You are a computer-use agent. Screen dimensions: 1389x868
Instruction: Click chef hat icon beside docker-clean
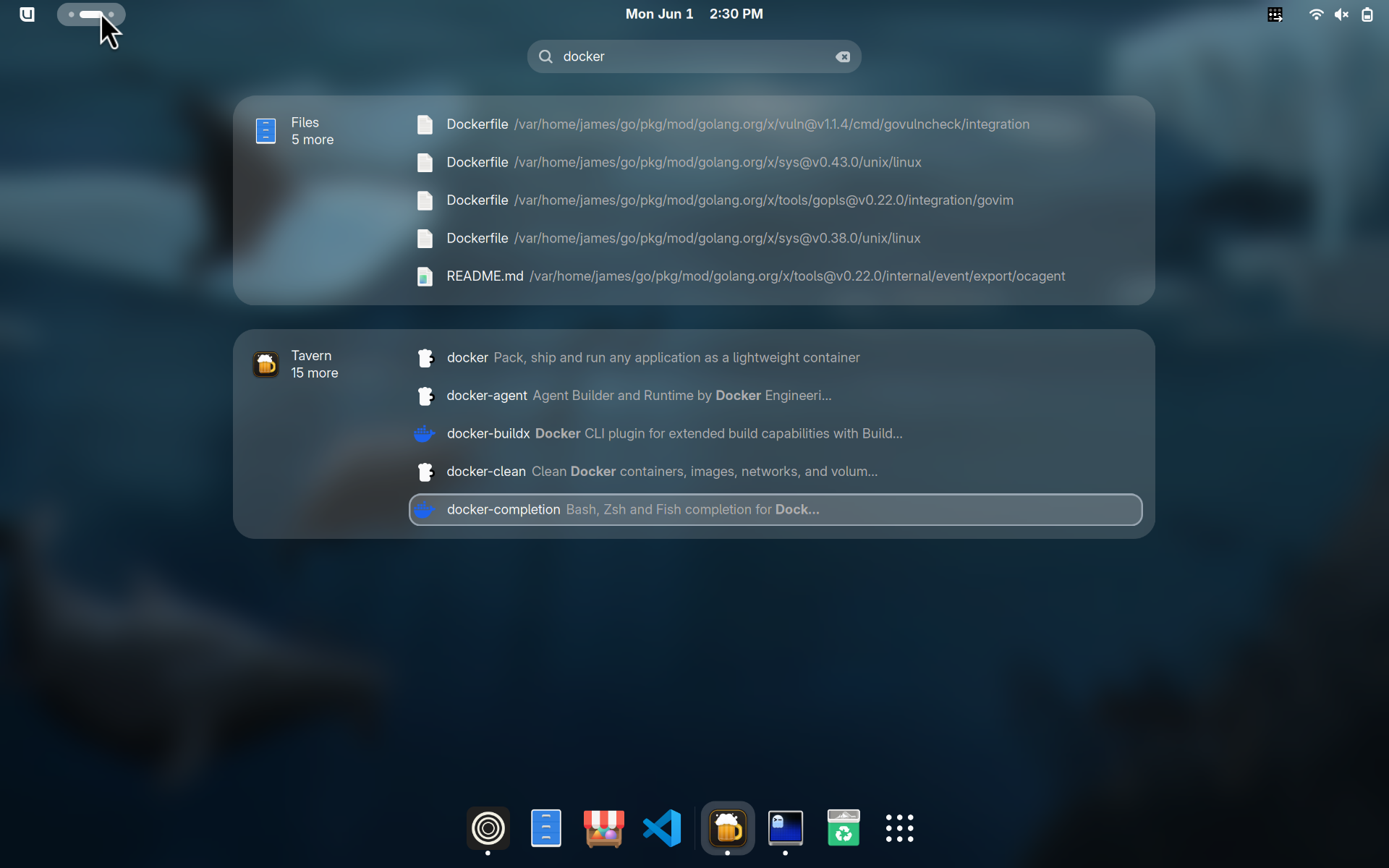[x=425, y=472]
